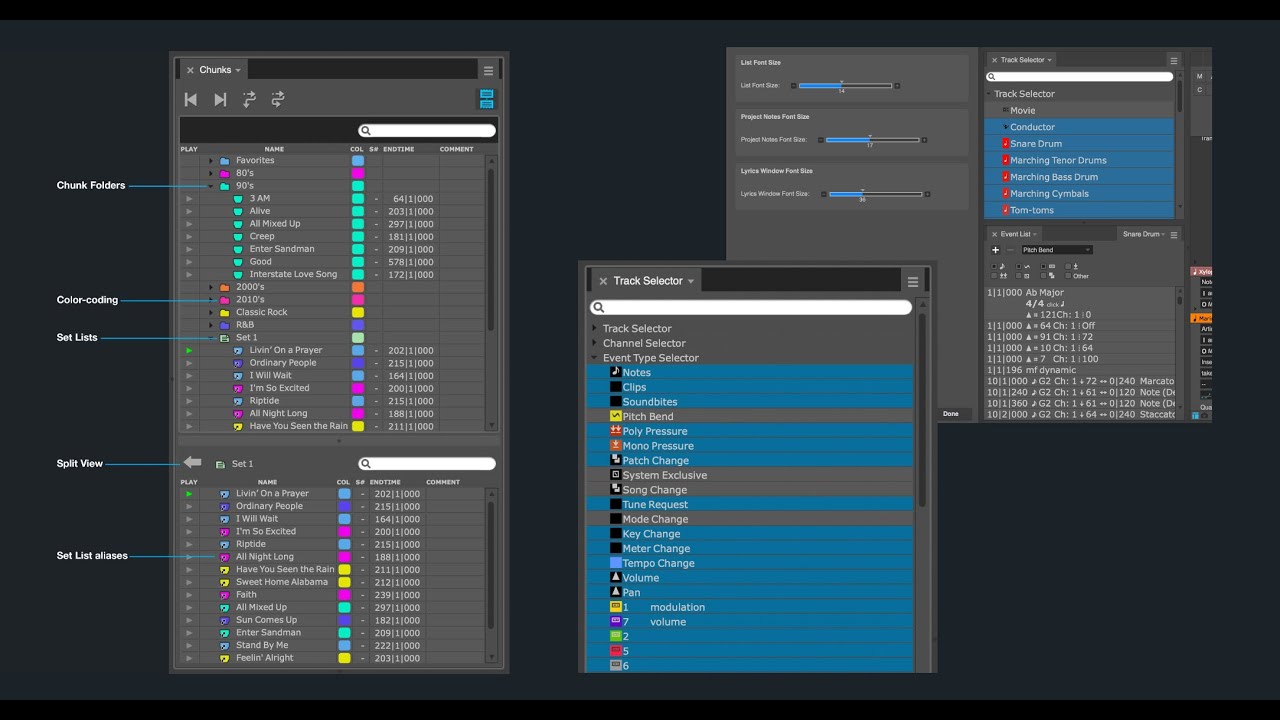Click the Conductor track icon in small Track Selector
Screen dimensions: 1280x720
pyautogui.click(x=1005, y=127)
